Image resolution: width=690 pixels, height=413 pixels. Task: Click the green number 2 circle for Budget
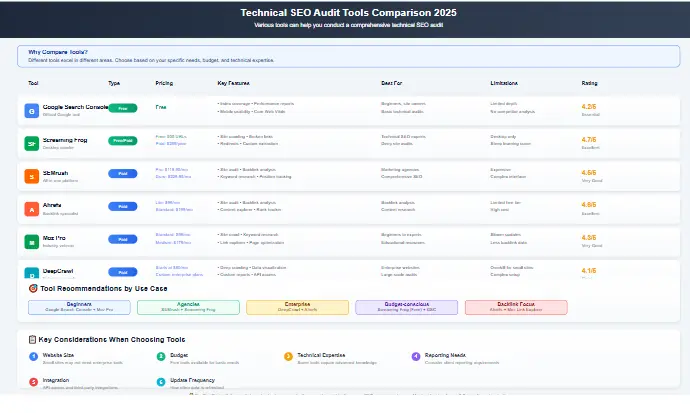coord(161,356)
